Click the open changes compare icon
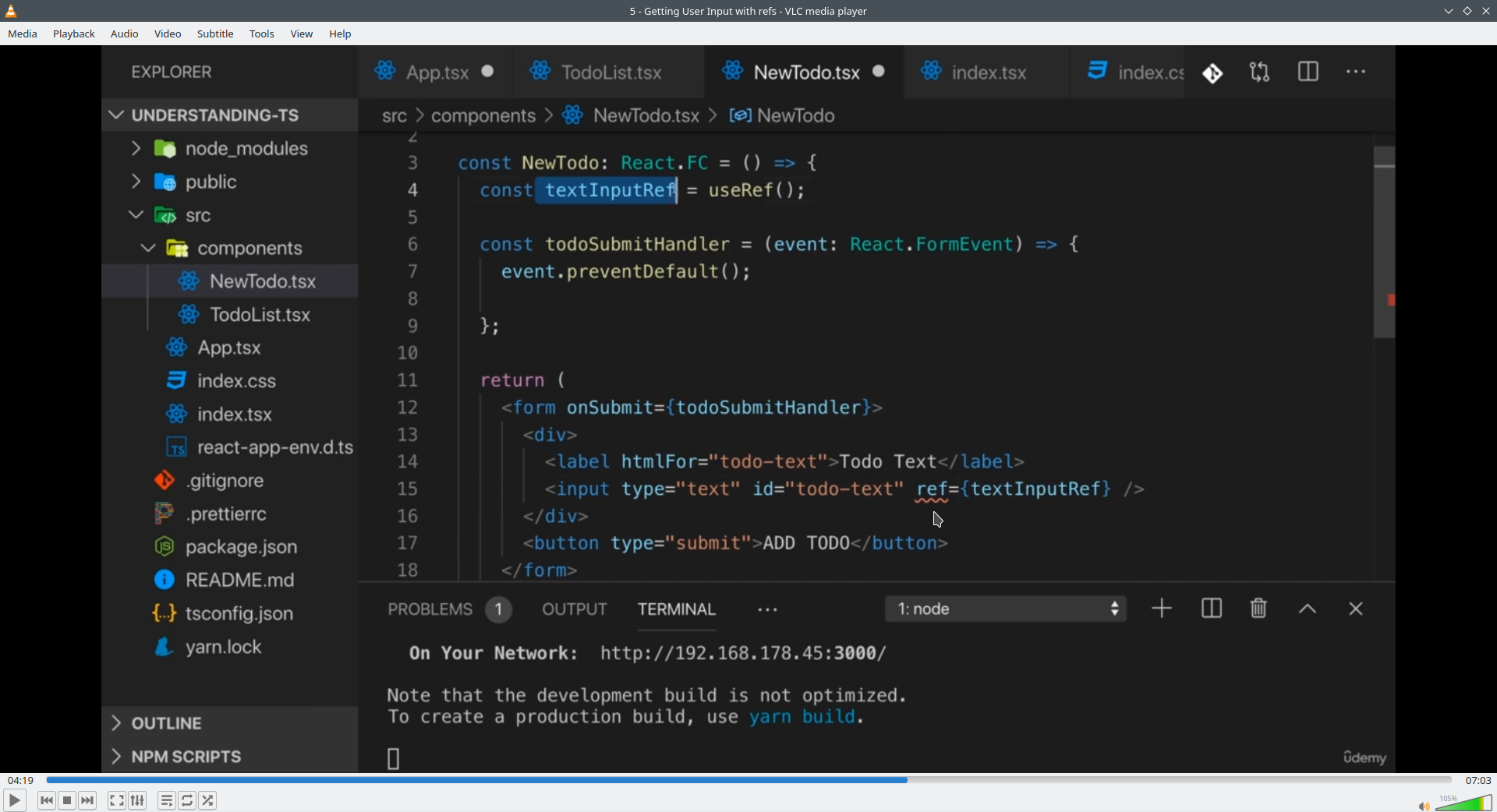Image resolution: width=1497 pixels, height=812 pixels. (x=1260, y=72)
